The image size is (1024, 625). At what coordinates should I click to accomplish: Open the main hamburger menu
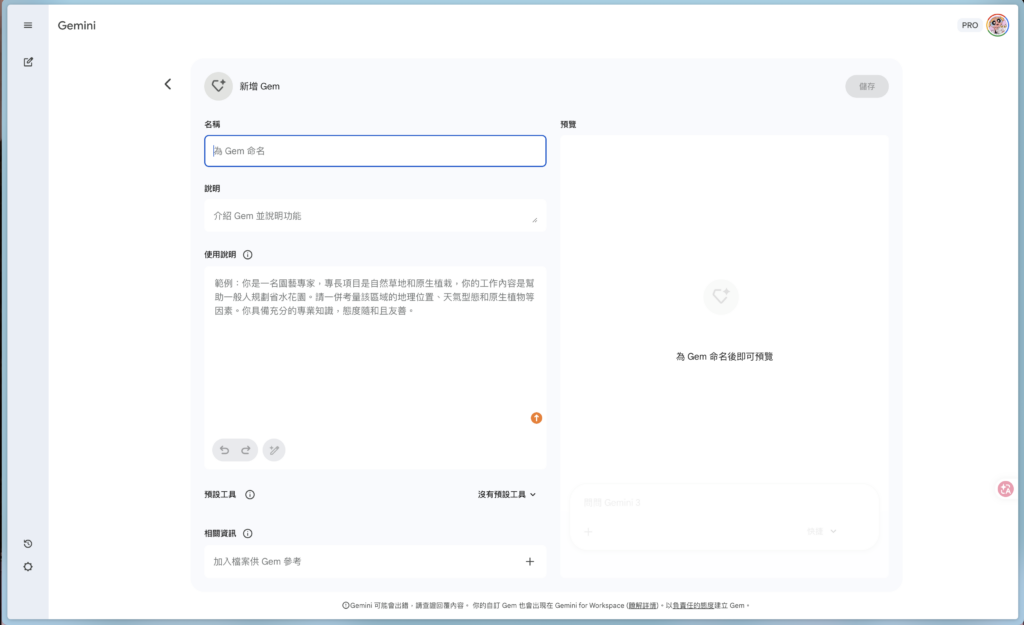tap(28, 25)
